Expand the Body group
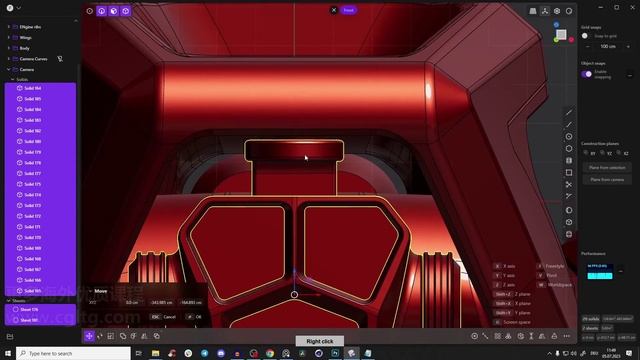640x360 pixels. pos(9,48)
